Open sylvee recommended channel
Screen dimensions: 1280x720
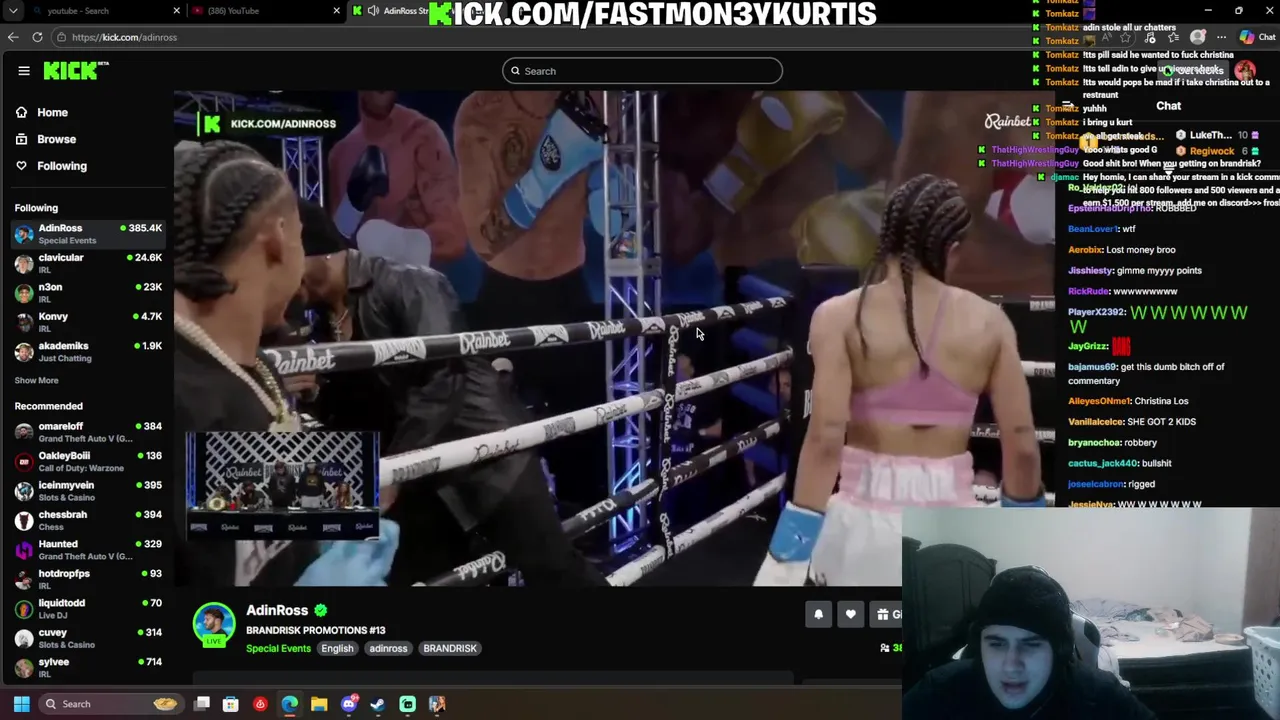[88, 667]
